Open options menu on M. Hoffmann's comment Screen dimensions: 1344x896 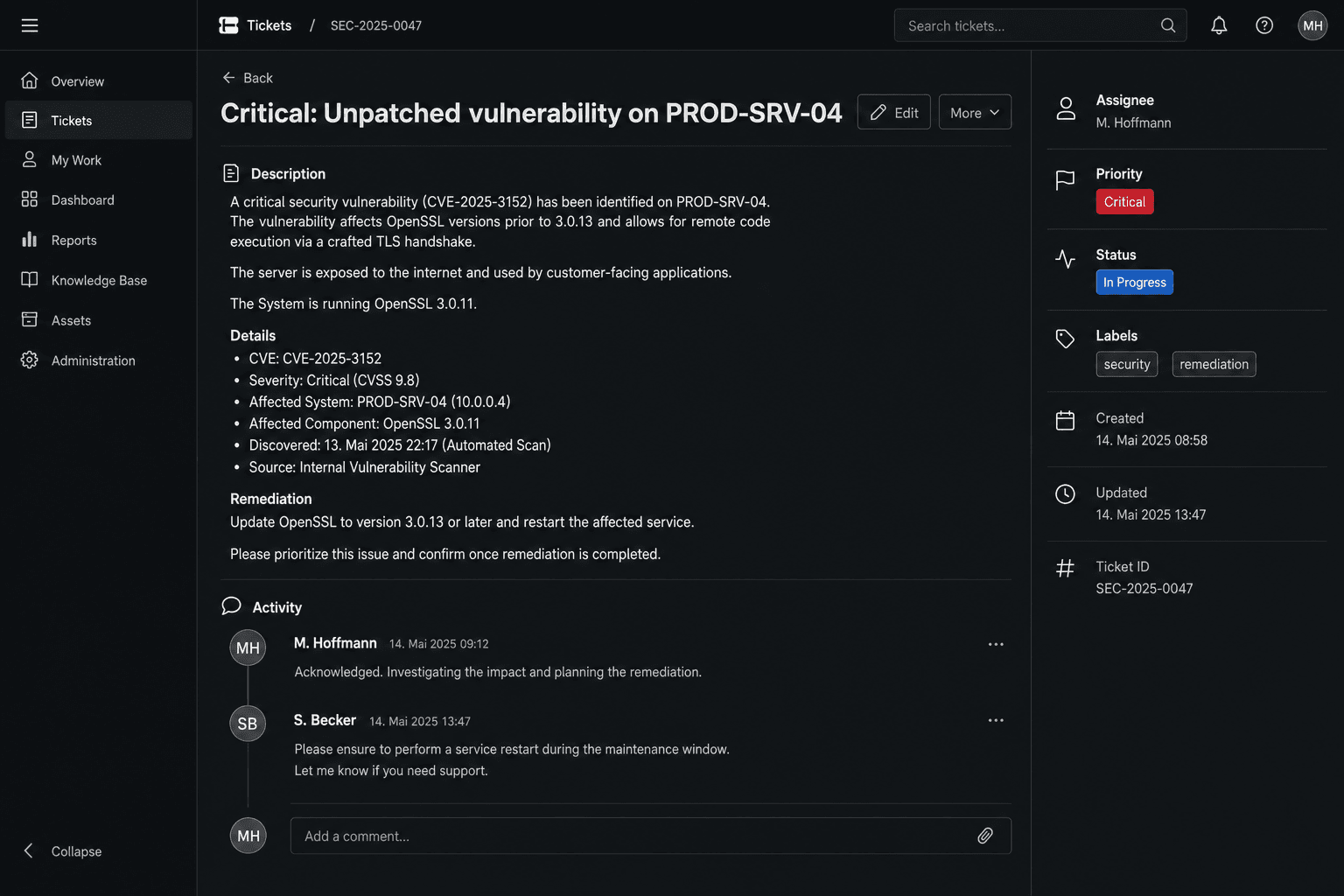click(x=996, y=644)
